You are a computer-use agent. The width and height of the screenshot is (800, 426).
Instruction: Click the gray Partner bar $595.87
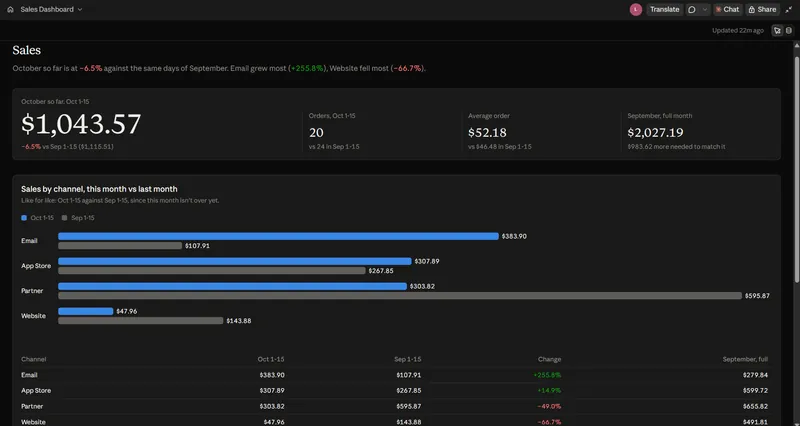coord(400,295)
